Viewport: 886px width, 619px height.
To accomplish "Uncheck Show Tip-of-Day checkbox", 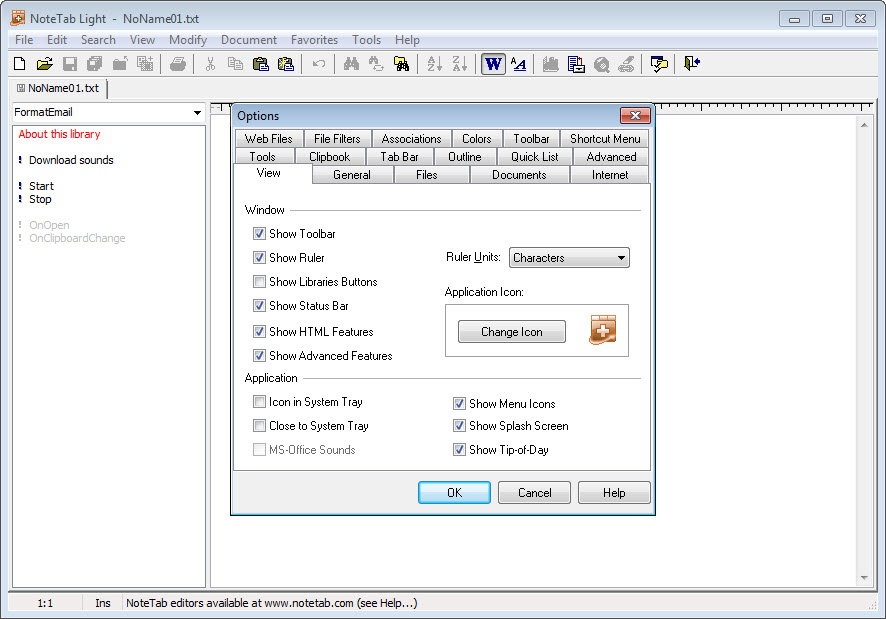I will tap(459, 450).
